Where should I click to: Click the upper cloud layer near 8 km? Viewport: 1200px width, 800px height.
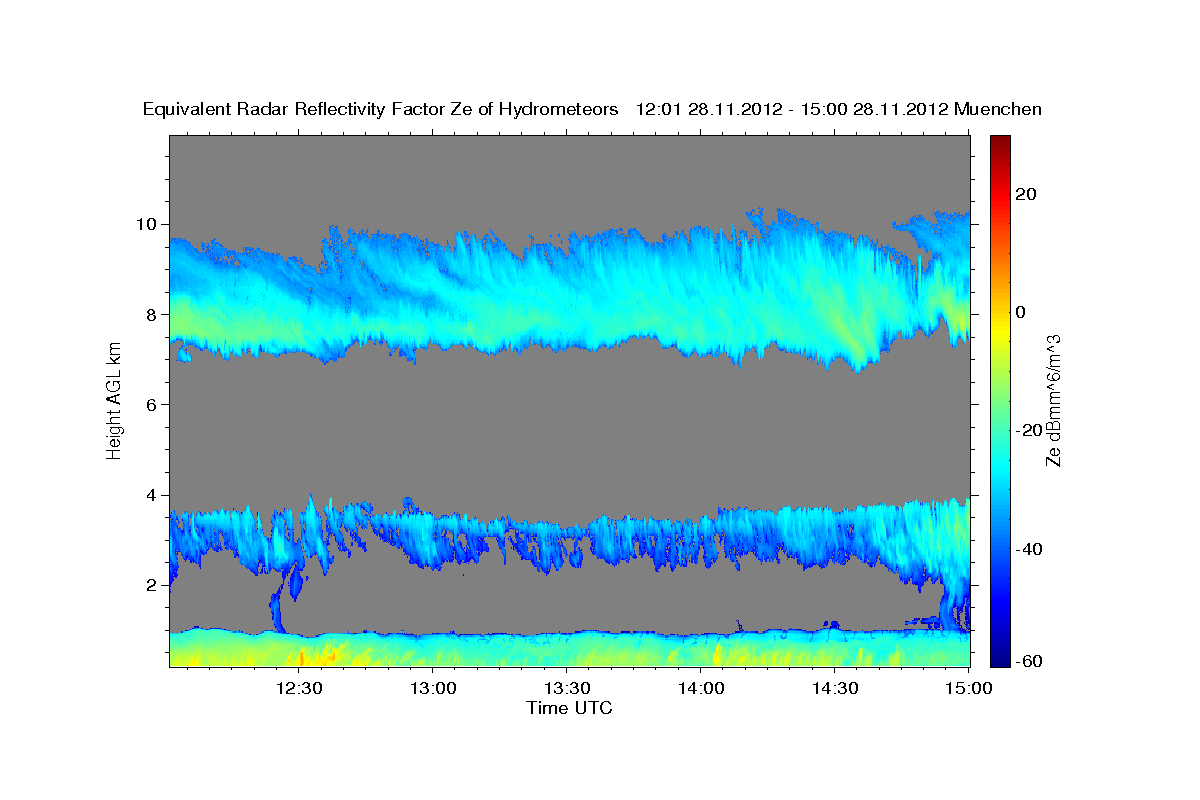pos(570,290)
